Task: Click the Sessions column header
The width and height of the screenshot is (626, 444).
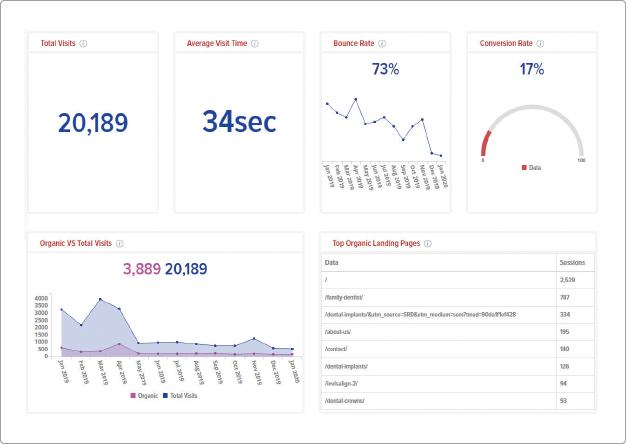Action: point(575,263)
